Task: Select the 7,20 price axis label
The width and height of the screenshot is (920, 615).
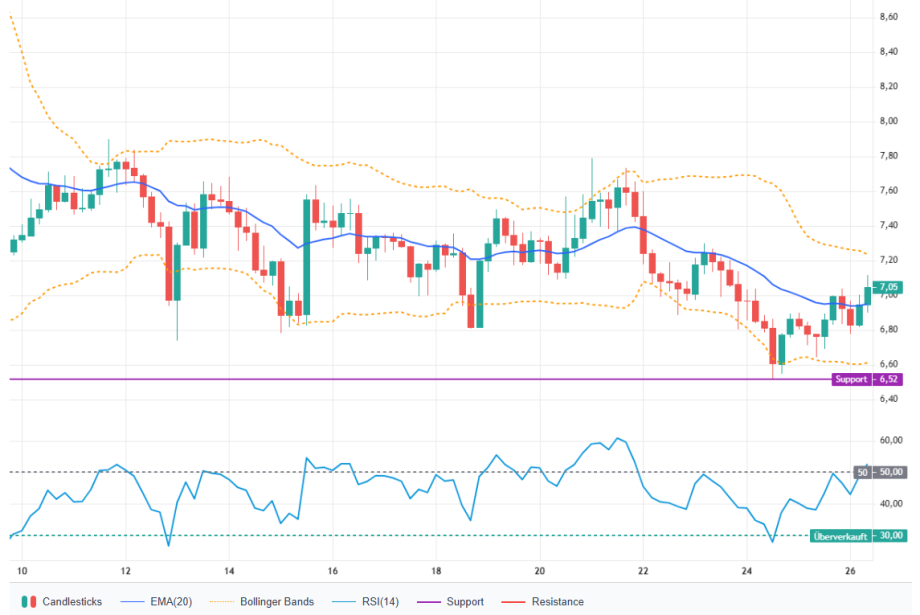Action: tap(888, 260)
